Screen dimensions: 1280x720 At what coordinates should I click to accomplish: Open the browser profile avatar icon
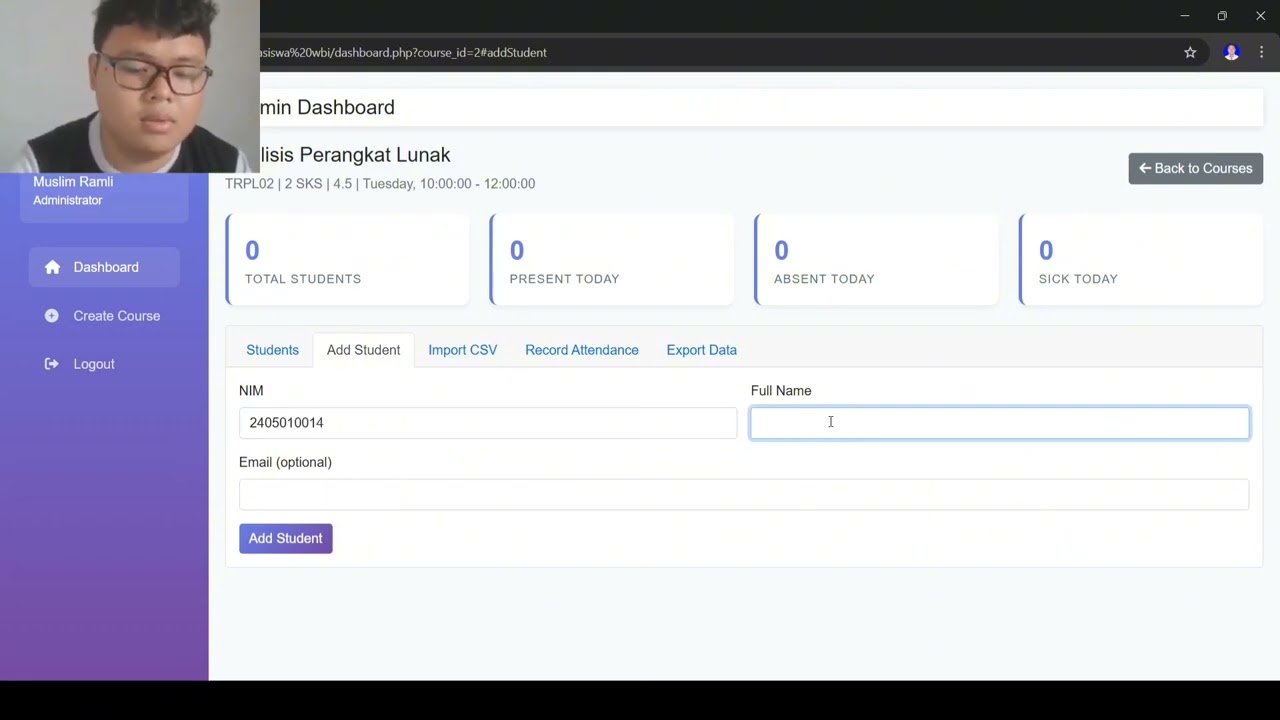tap(1232, 53)
